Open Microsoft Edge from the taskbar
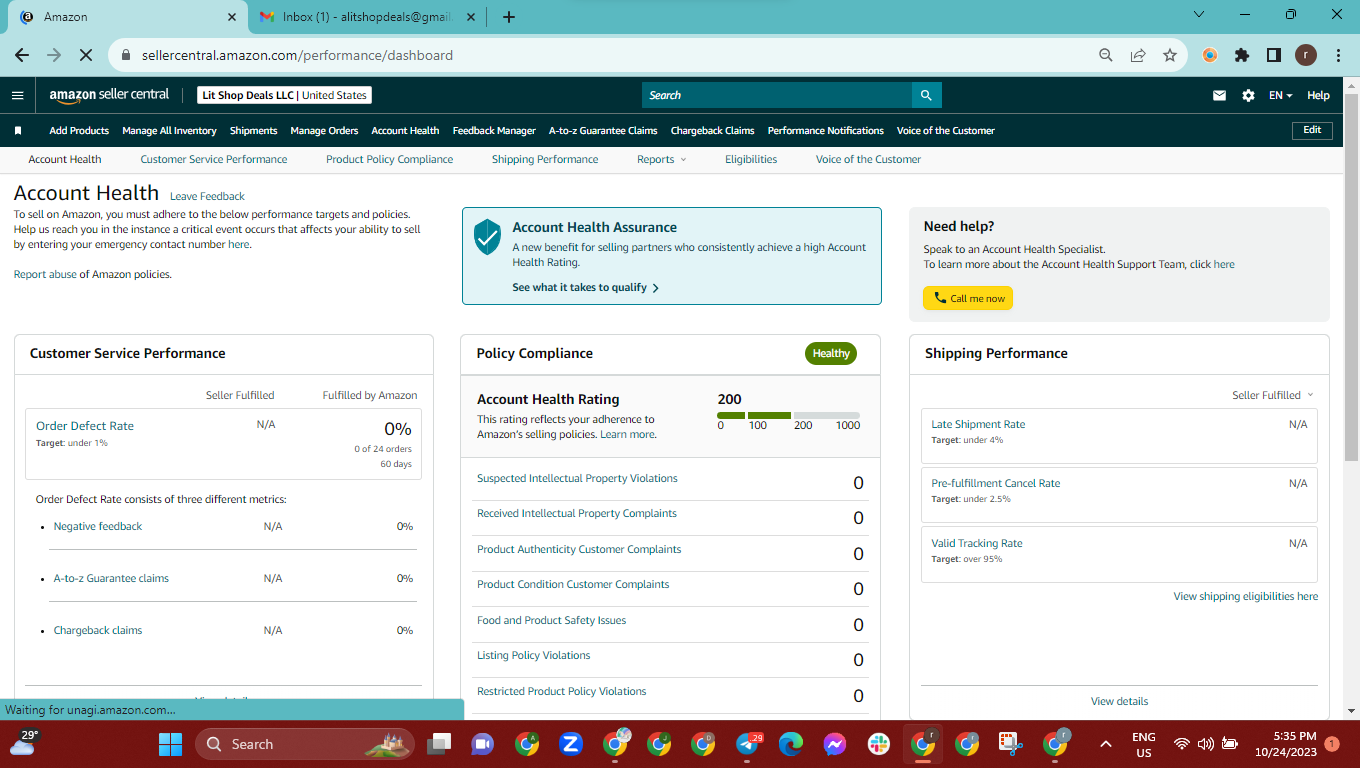This screenshot has width=1360, height=768. [791, 744]
